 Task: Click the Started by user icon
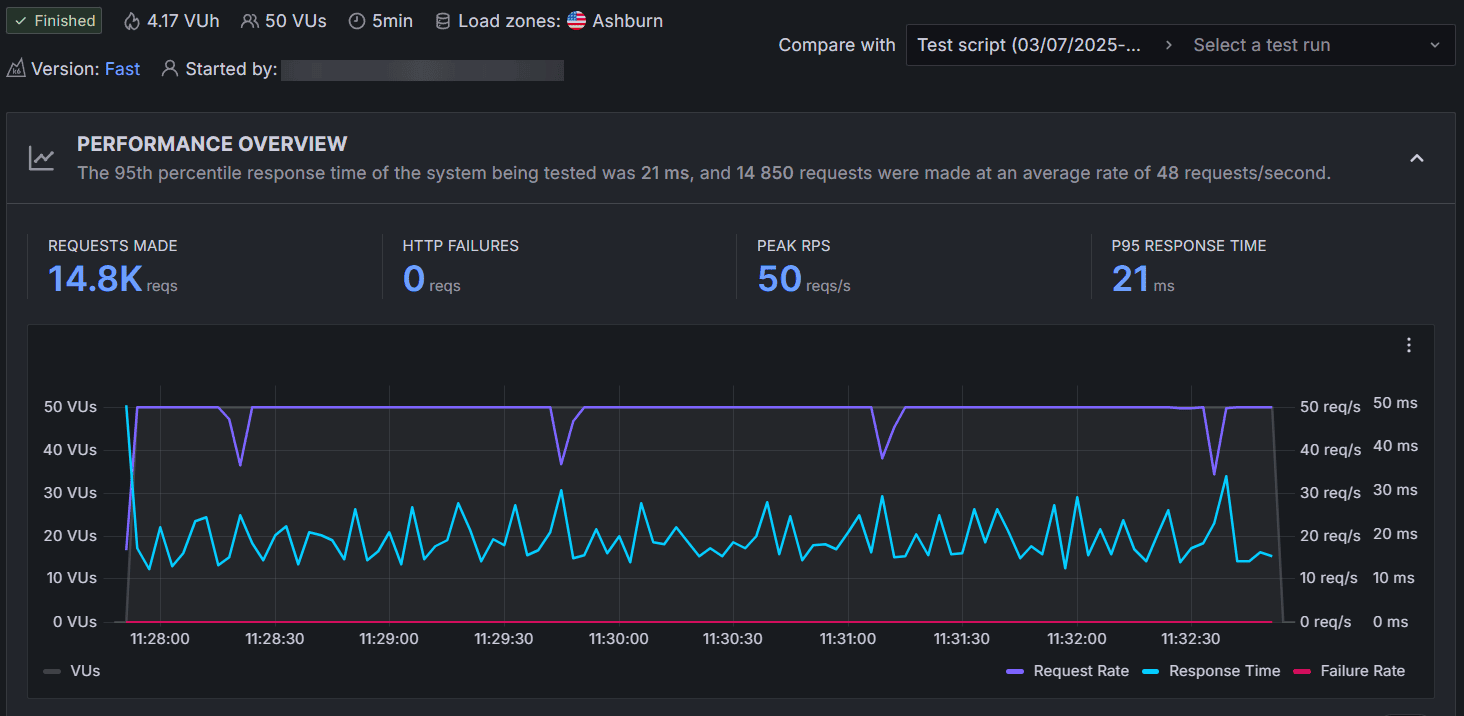coord(170,69)
